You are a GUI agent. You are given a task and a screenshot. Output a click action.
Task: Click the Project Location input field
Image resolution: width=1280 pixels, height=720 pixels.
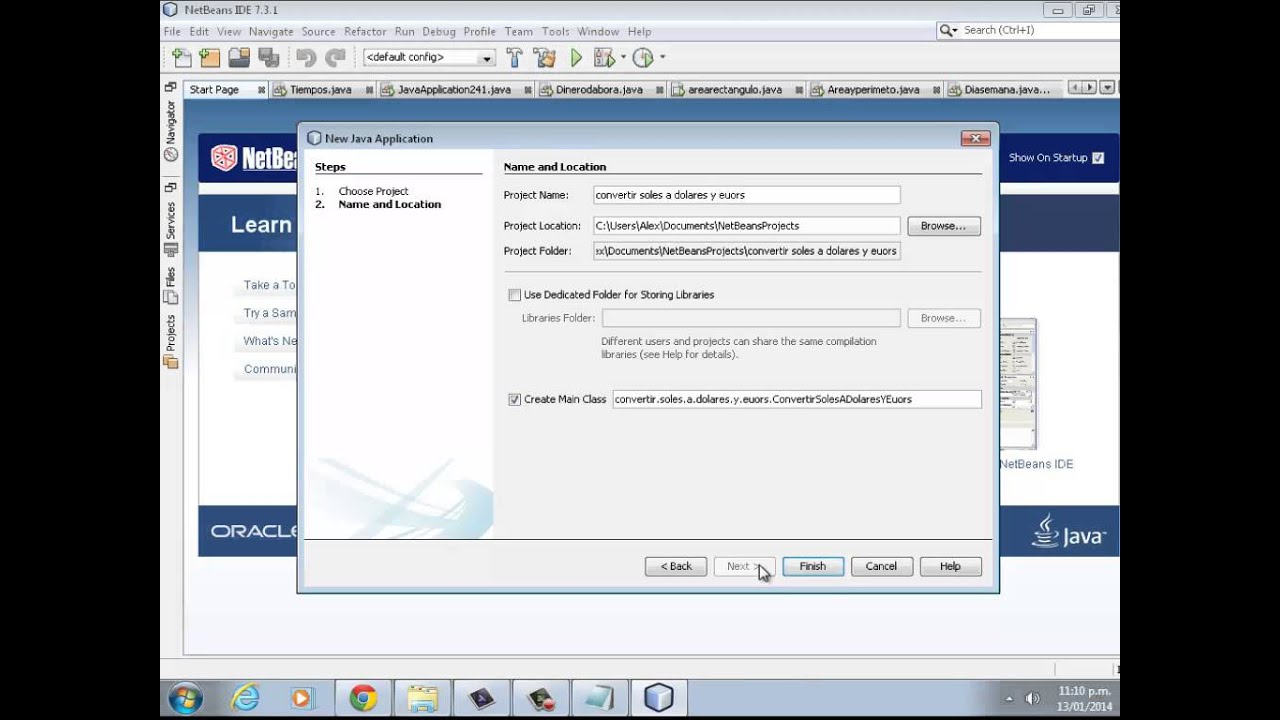[746, 226]
